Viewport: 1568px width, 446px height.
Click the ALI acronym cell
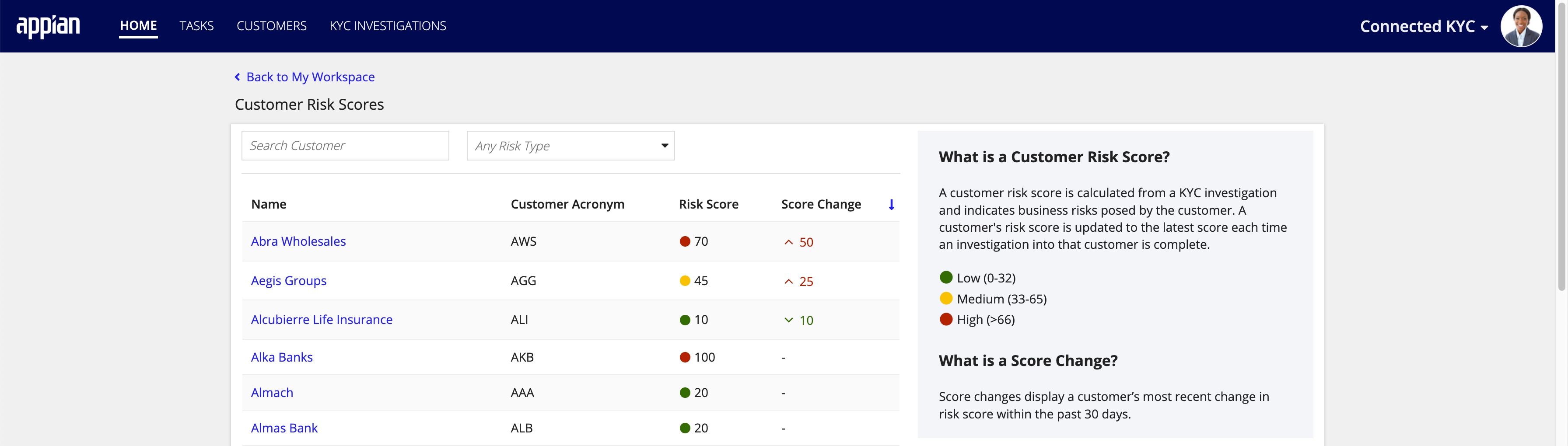point(519,320)
